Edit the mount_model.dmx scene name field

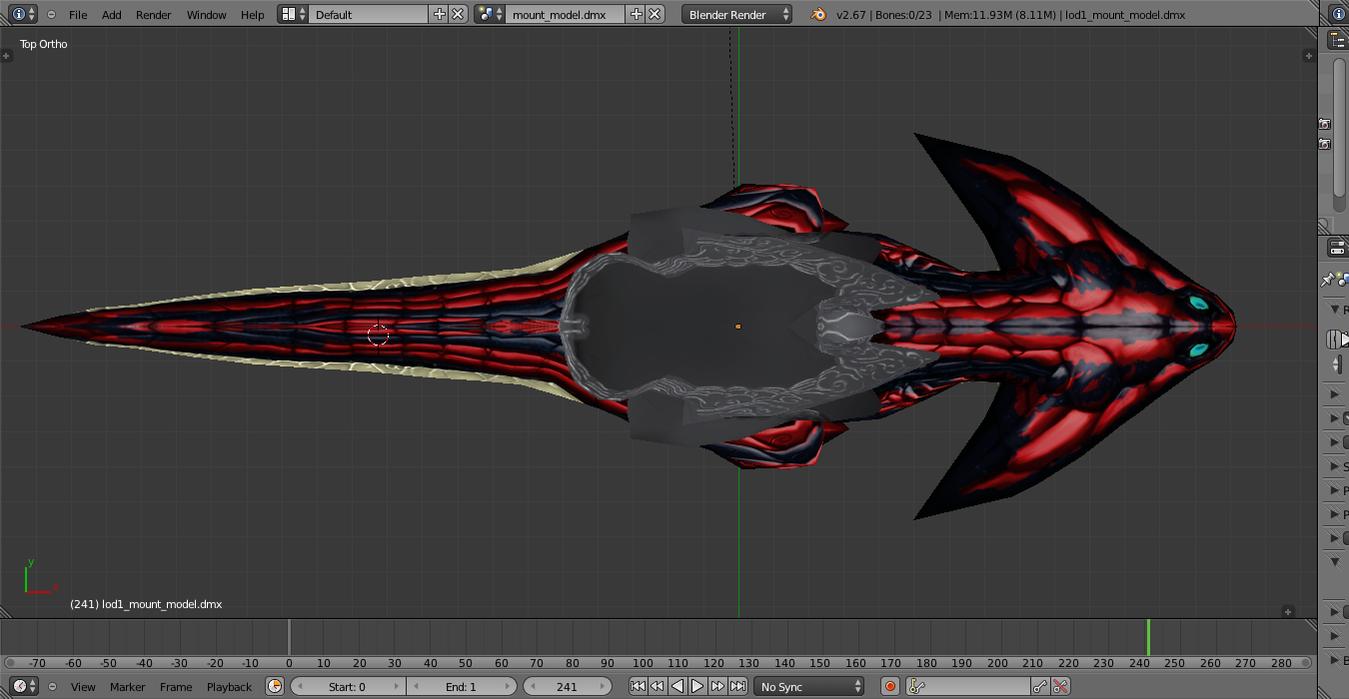point(565,14)
